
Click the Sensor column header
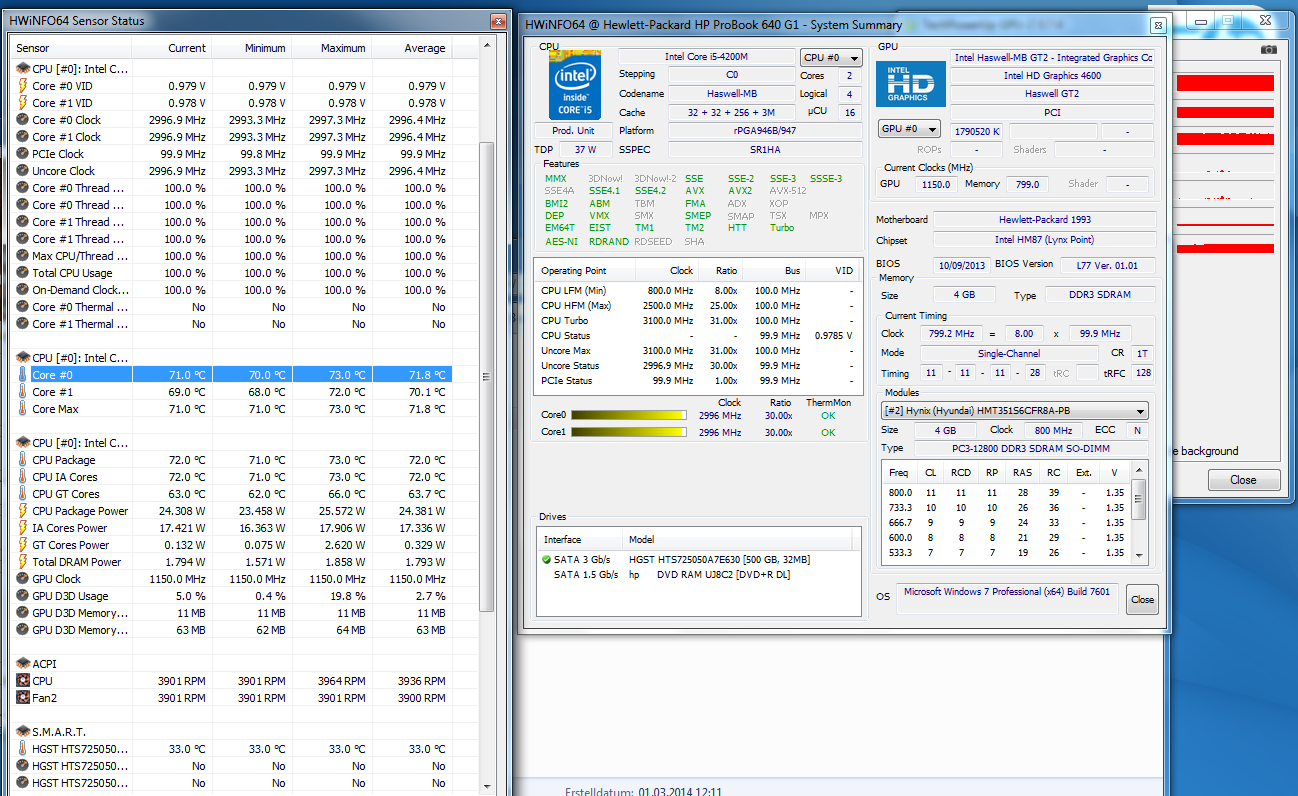(71, 48)
